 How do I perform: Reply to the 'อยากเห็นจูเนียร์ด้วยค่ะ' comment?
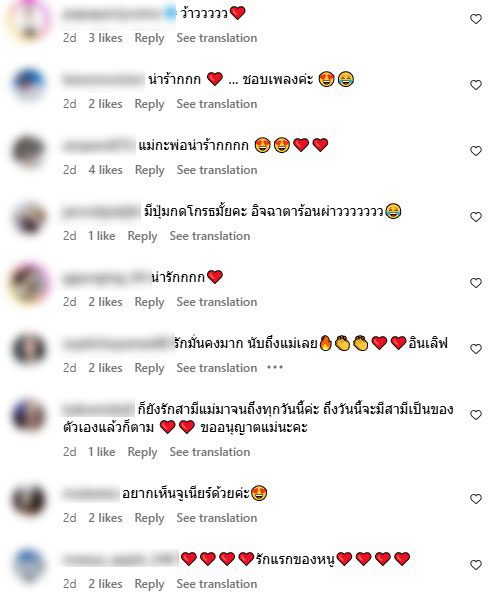point(149,518)
